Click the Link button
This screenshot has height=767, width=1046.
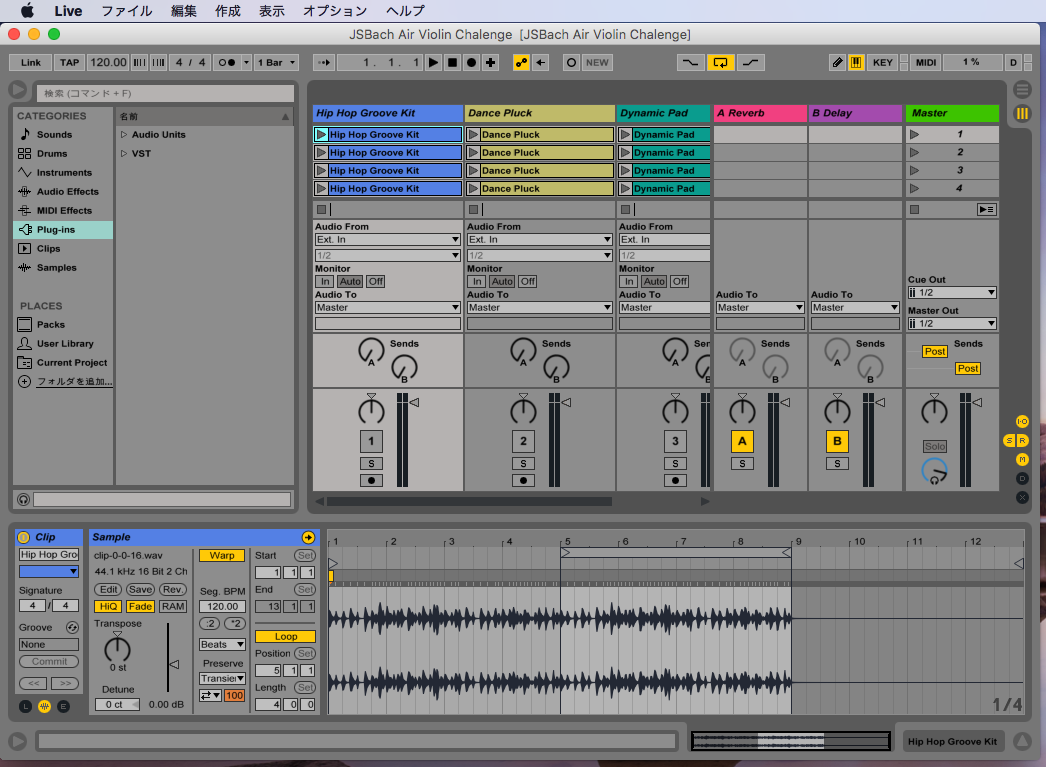[31, 63]
